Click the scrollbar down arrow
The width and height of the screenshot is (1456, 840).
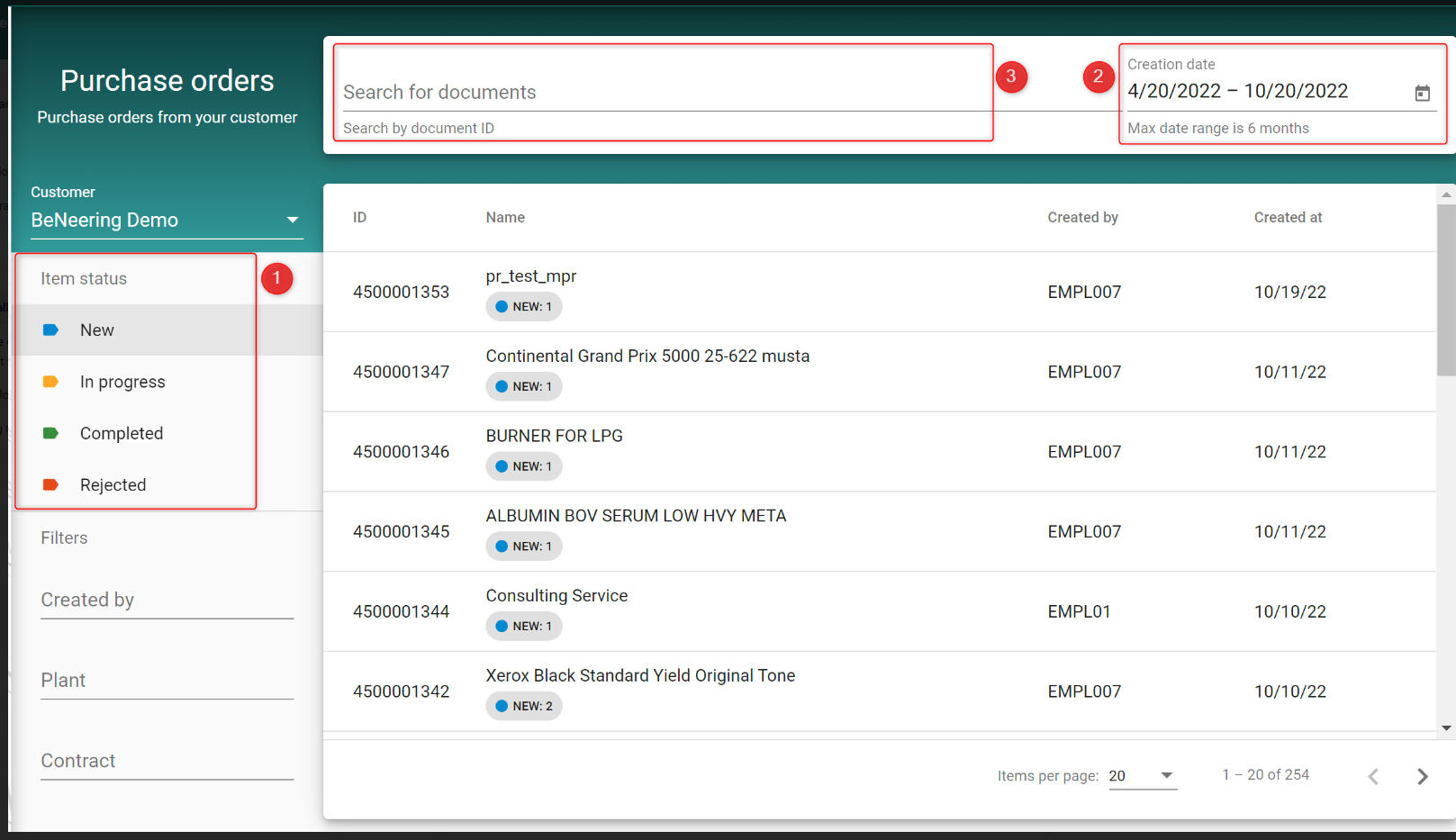click(1446, 728)
